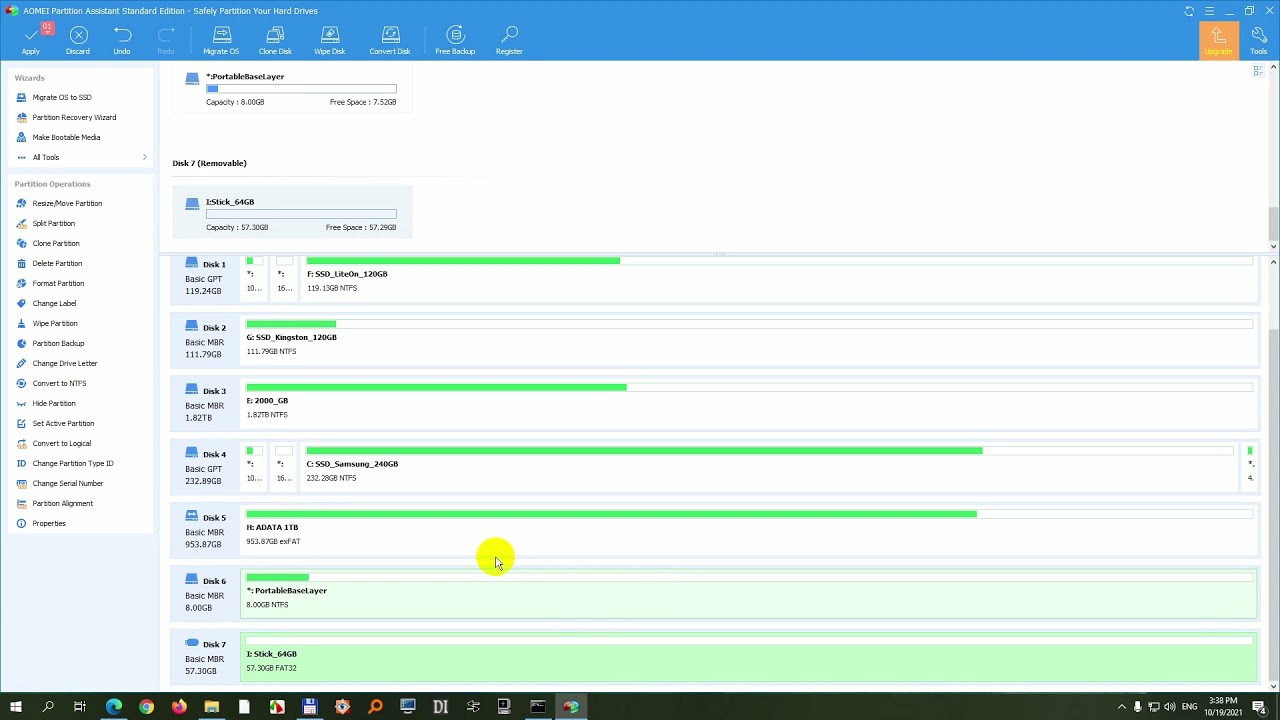The height and width of the screenshot is (720, 1280).
Task: Show hidden system tray icons
Action: [x=1120, y=707]
